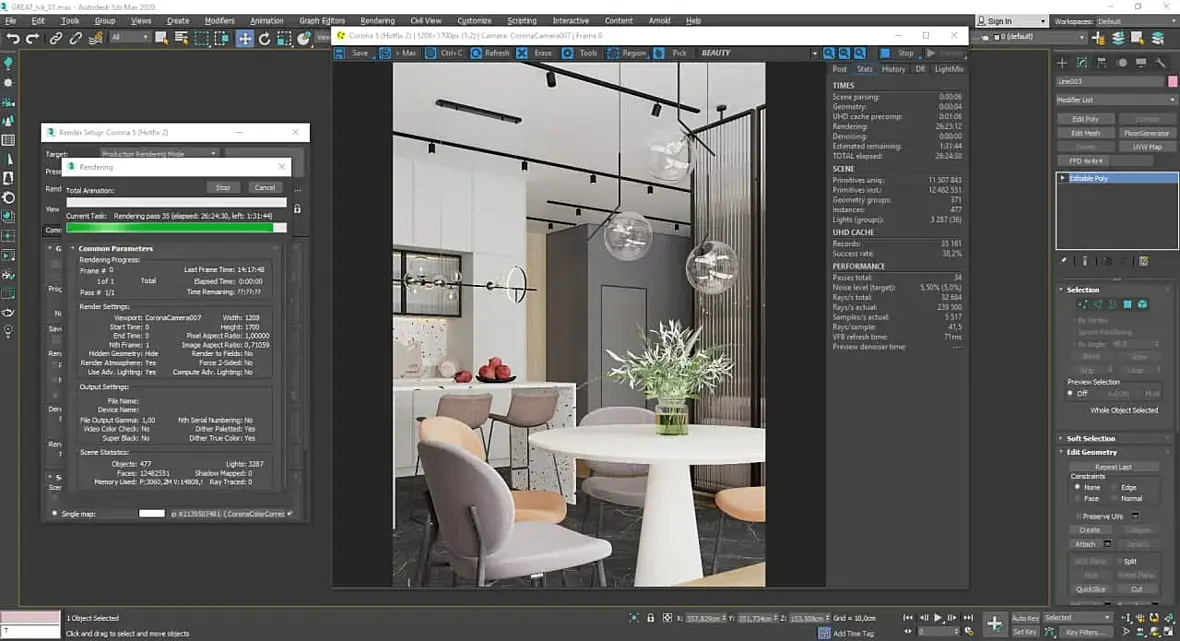Open the Modify tab in command panel
This screenshot has height=641, width=1180.
[x=1081, y=62]
